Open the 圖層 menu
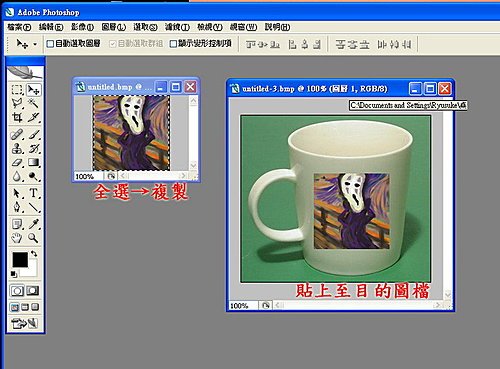Image resolution: width=500 pixels, height=369 pixels. point(114,27)
